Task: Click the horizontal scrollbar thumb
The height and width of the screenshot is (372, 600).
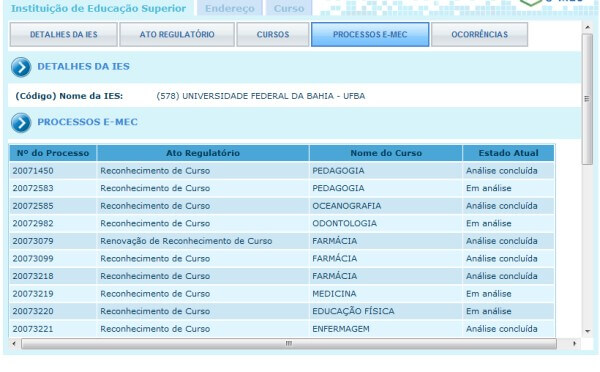Action: pyautogui.click(x=289, y=344)
